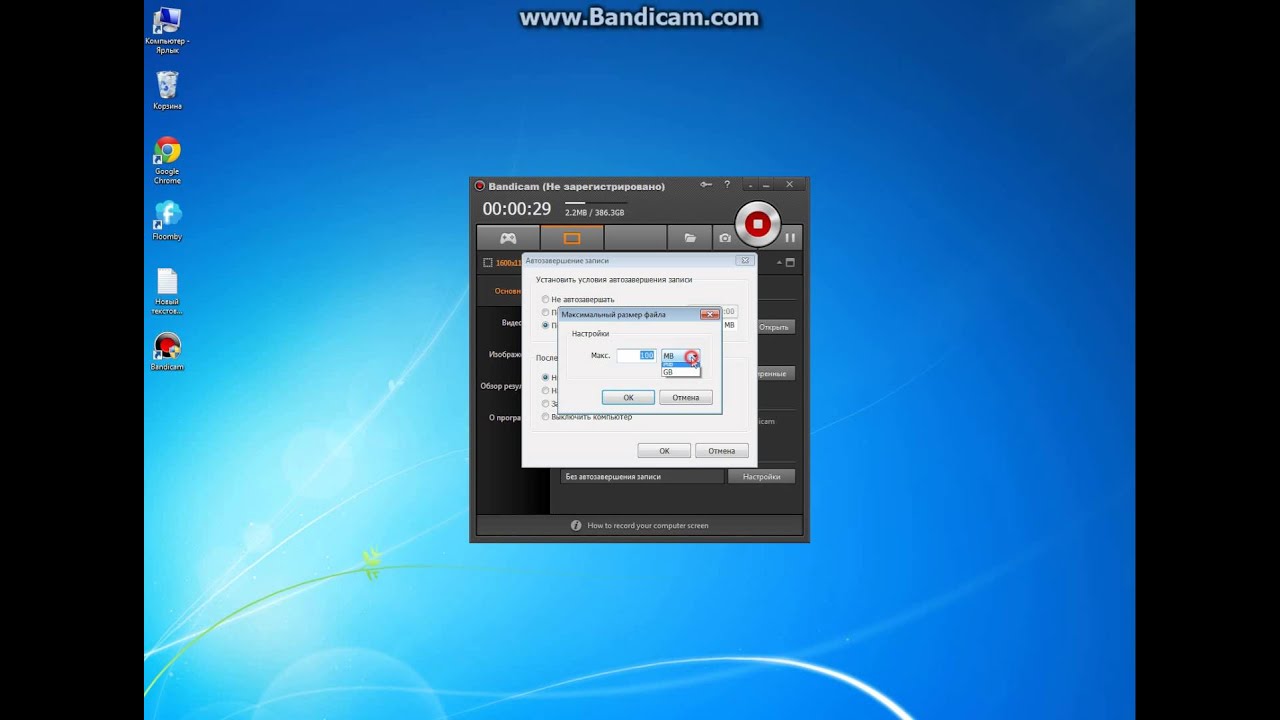Choose the highlighted MB list entry

click(680, 365)
